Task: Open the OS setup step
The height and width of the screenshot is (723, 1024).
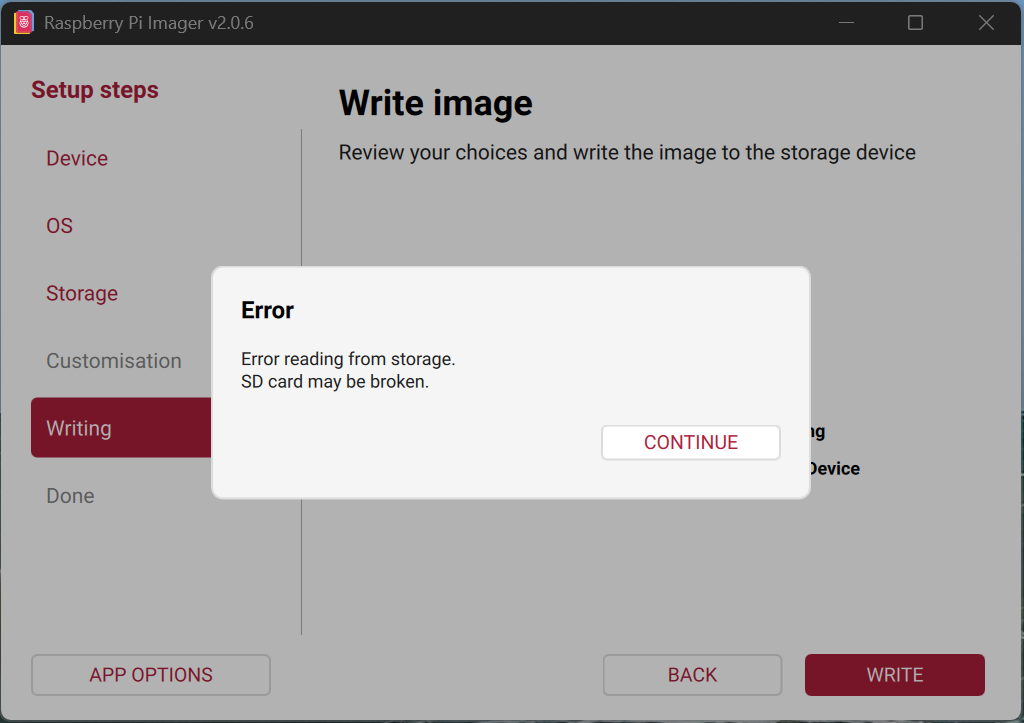Action: click(60, 226)
